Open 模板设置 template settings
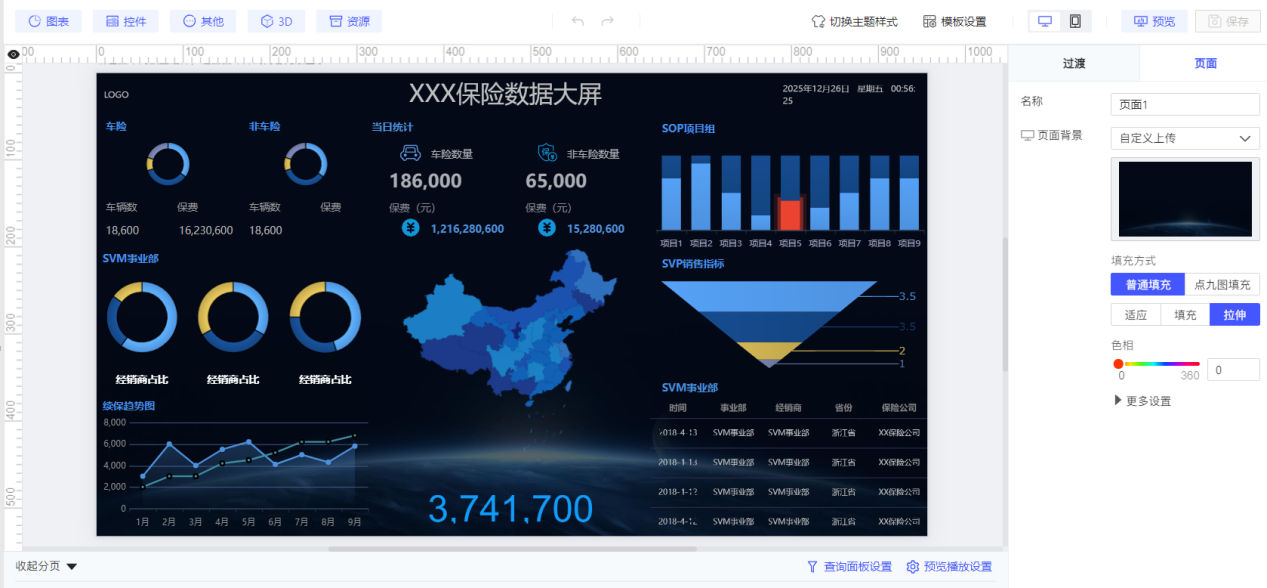Screen dimensions: 1267x588 (x=955, y=21)
